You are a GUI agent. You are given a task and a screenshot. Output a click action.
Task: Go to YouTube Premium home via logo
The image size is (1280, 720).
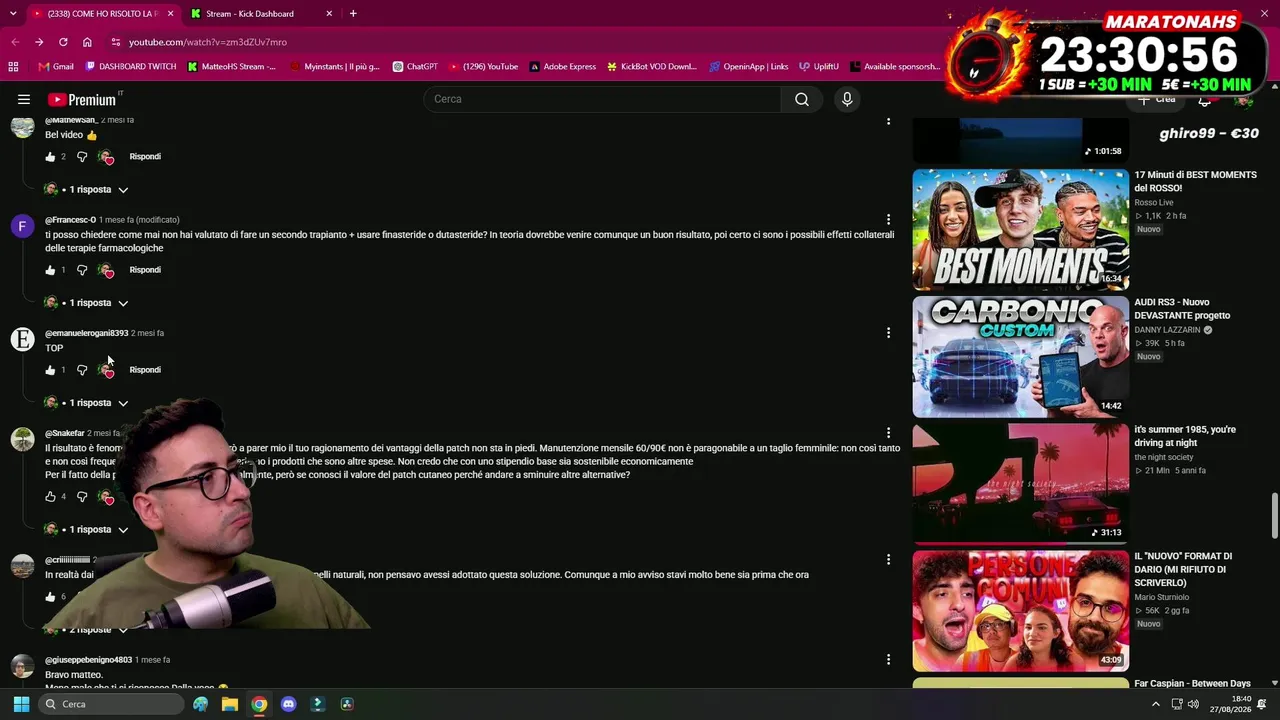coord(82,99)
